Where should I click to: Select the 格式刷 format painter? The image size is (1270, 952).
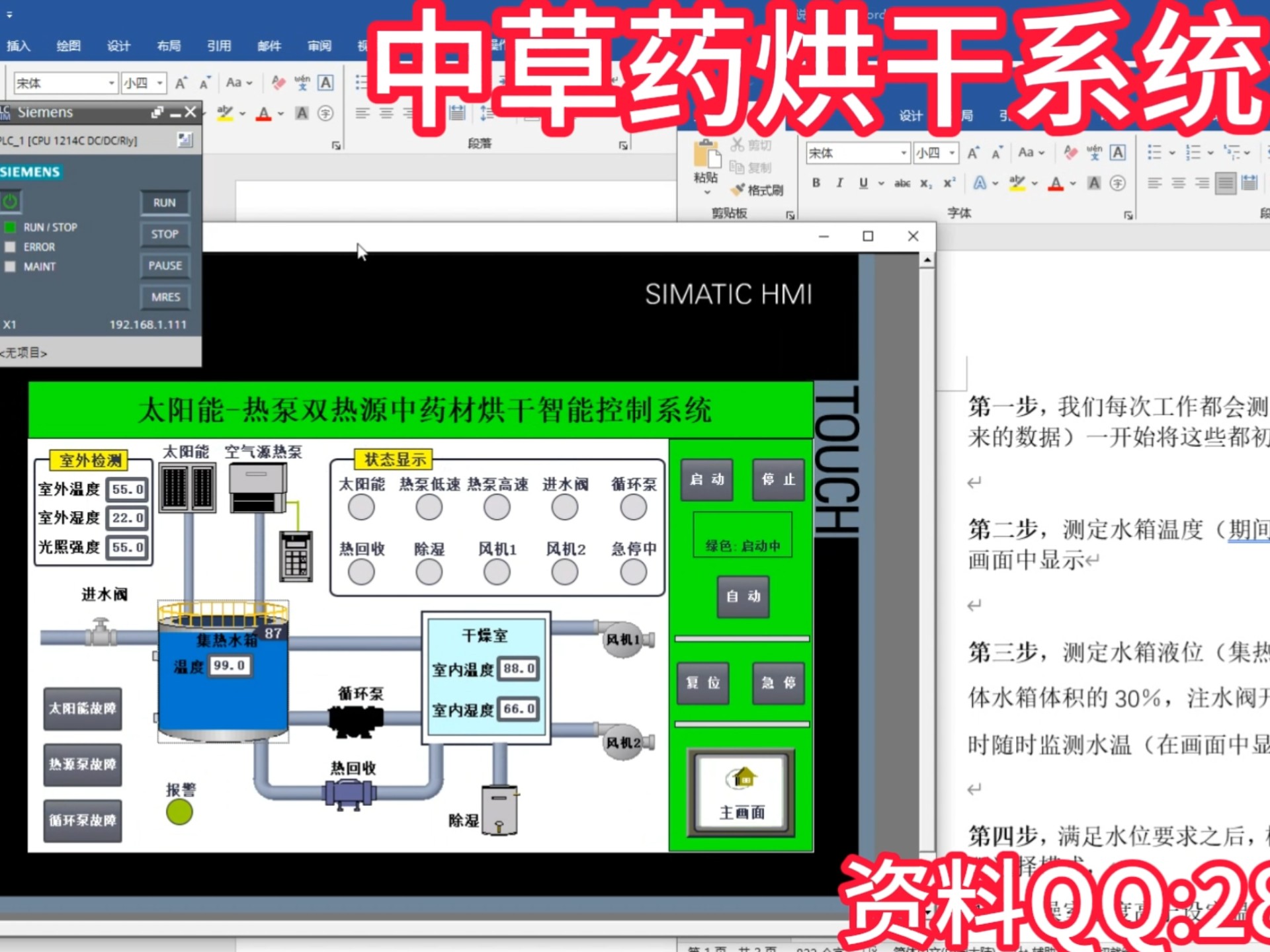(x=757, y=190)
